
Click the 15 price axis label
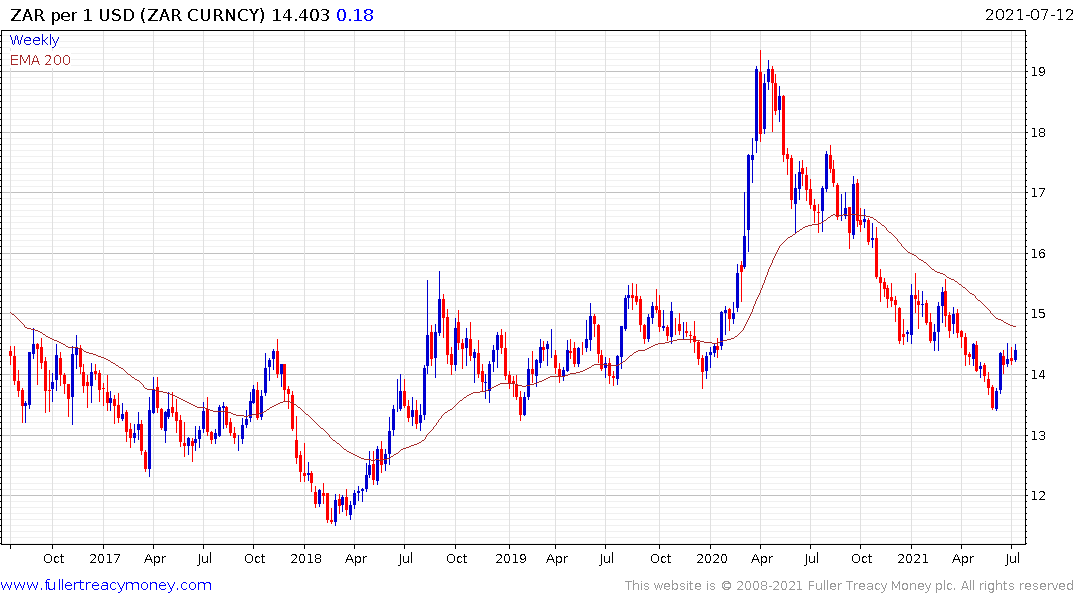point(1037,314)
